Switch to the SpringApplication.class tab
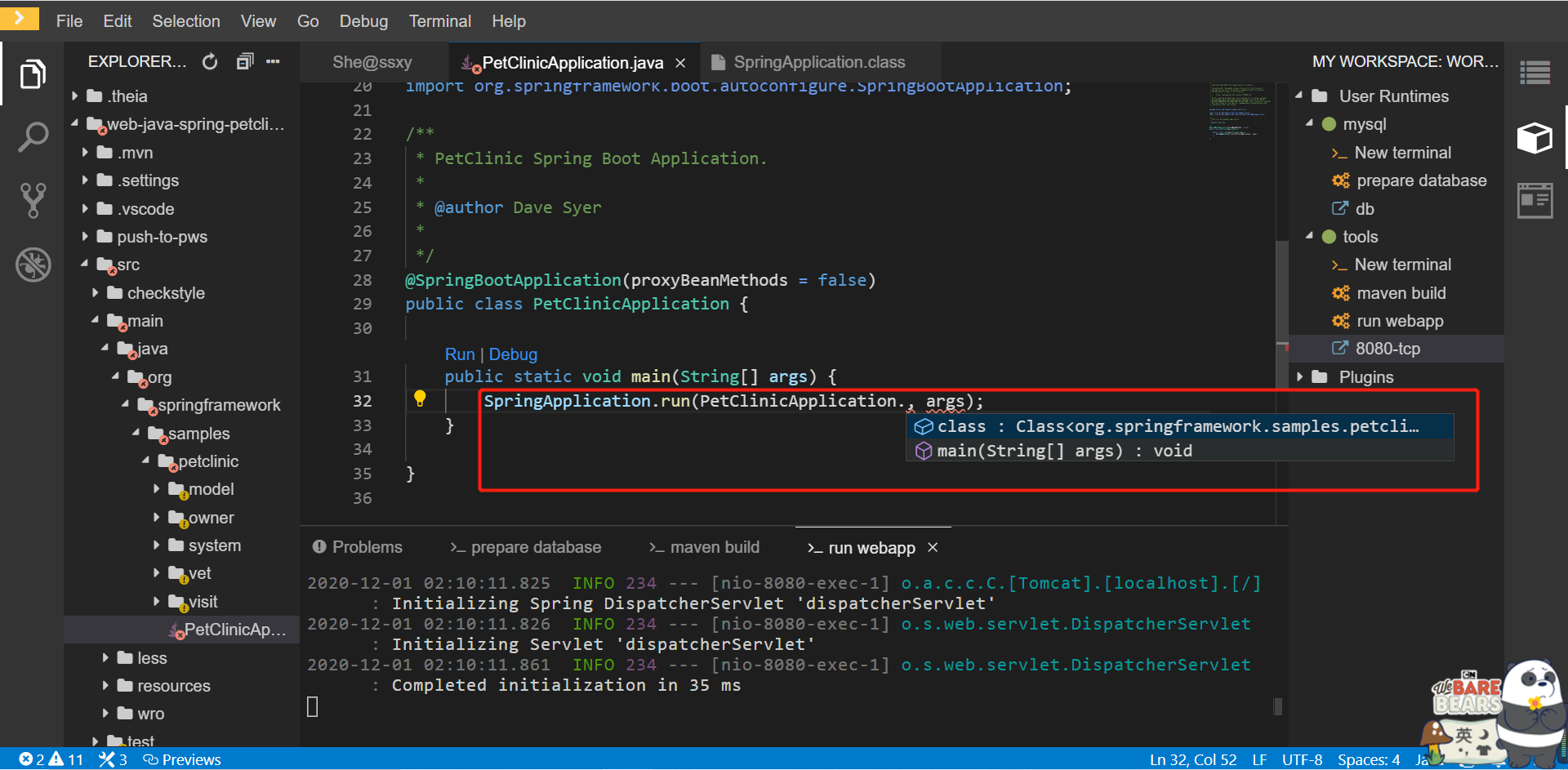Image resolution: width=1568 pixels, height=770 pixels. [x=819, y=62]
